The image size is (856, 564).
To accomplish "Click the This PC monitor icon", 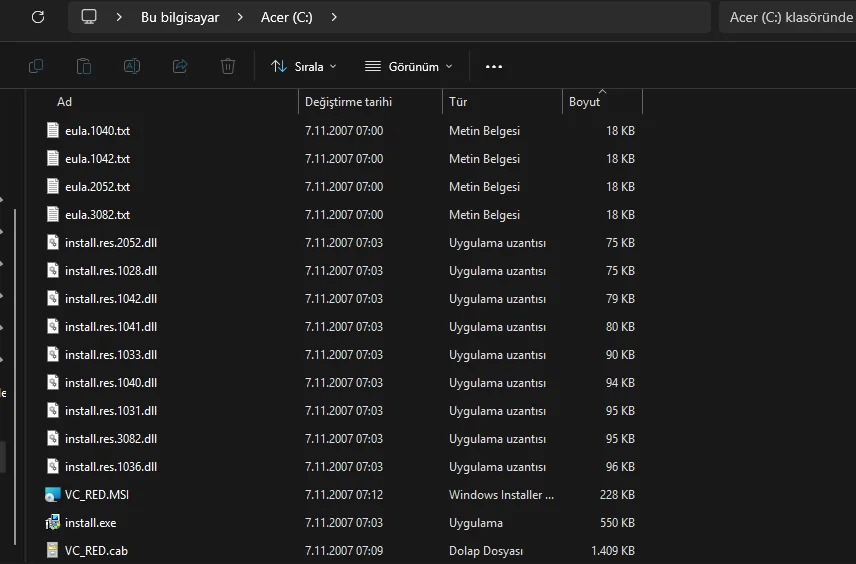I will coord(89,17).
